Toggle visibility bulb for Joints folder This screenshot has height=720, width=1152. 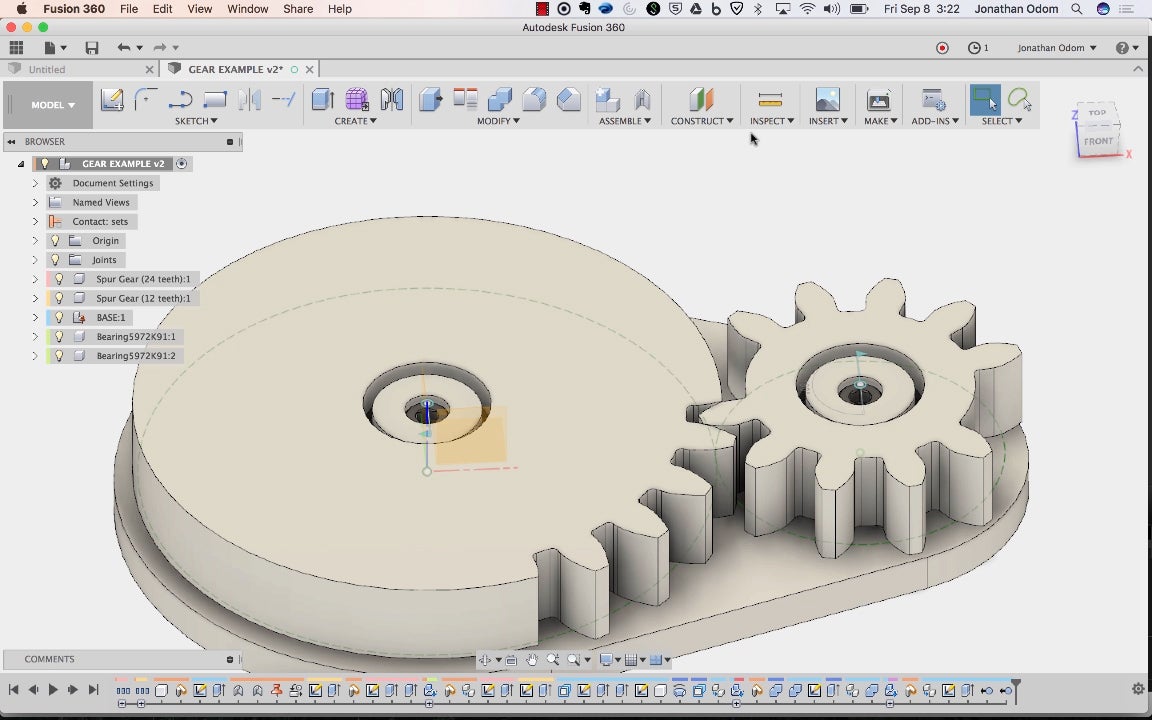click(x=56, y=260)
